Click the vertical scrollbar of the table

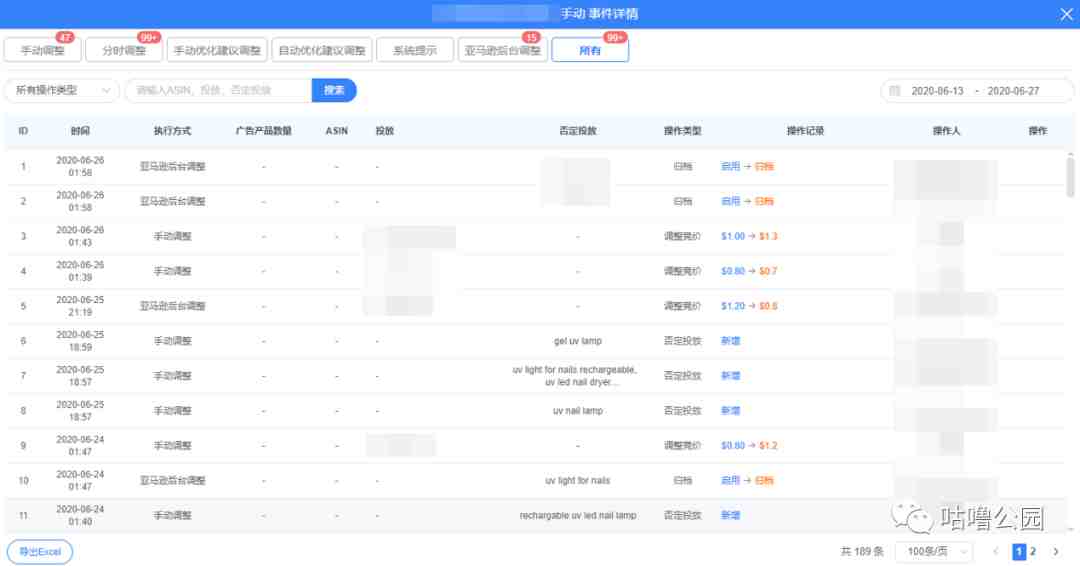pos(1070,178)
